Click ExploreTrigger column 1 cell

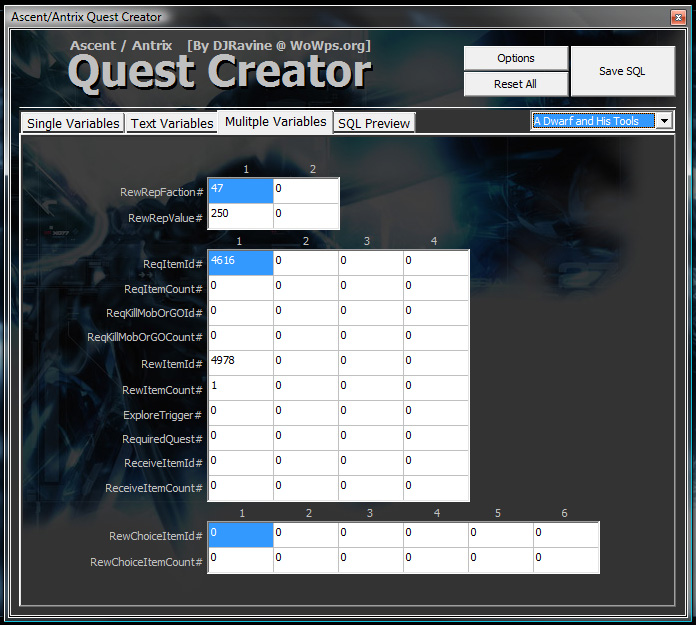(241, 413)
